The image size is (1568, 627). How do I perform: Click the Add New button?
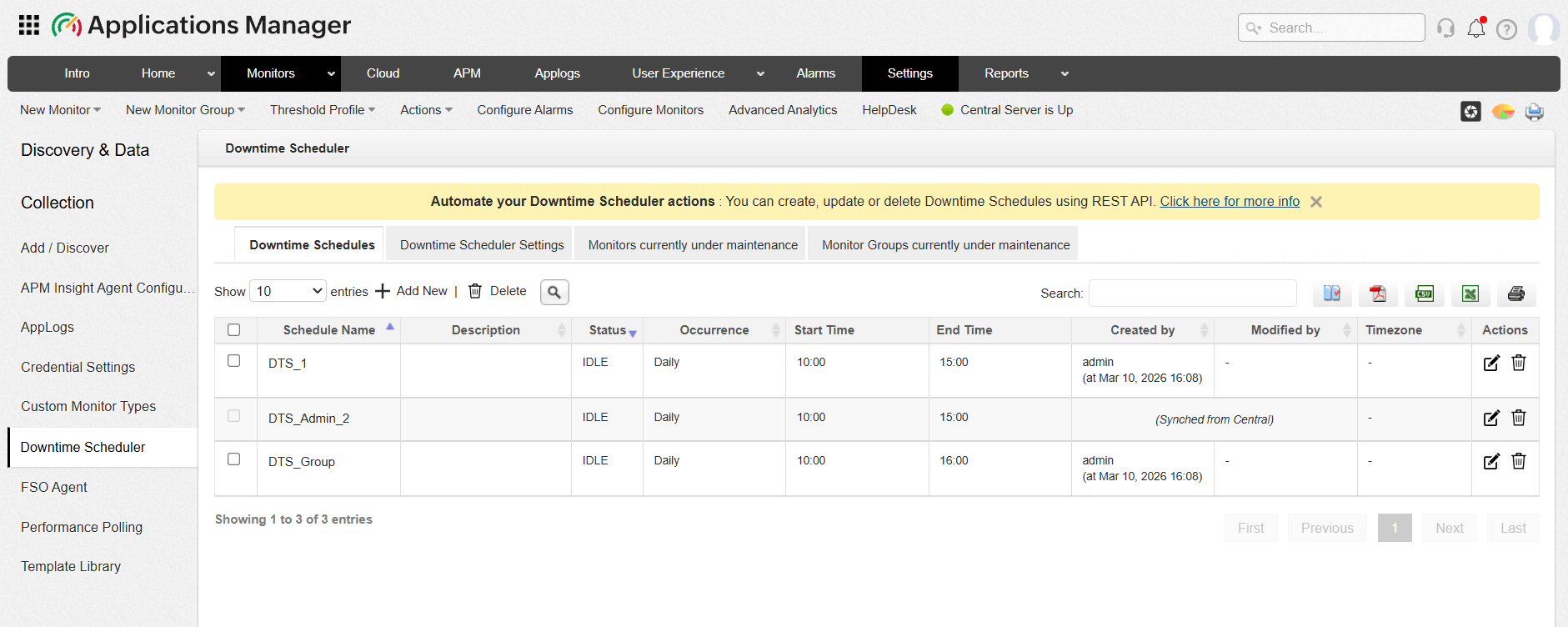coord(412,291)
